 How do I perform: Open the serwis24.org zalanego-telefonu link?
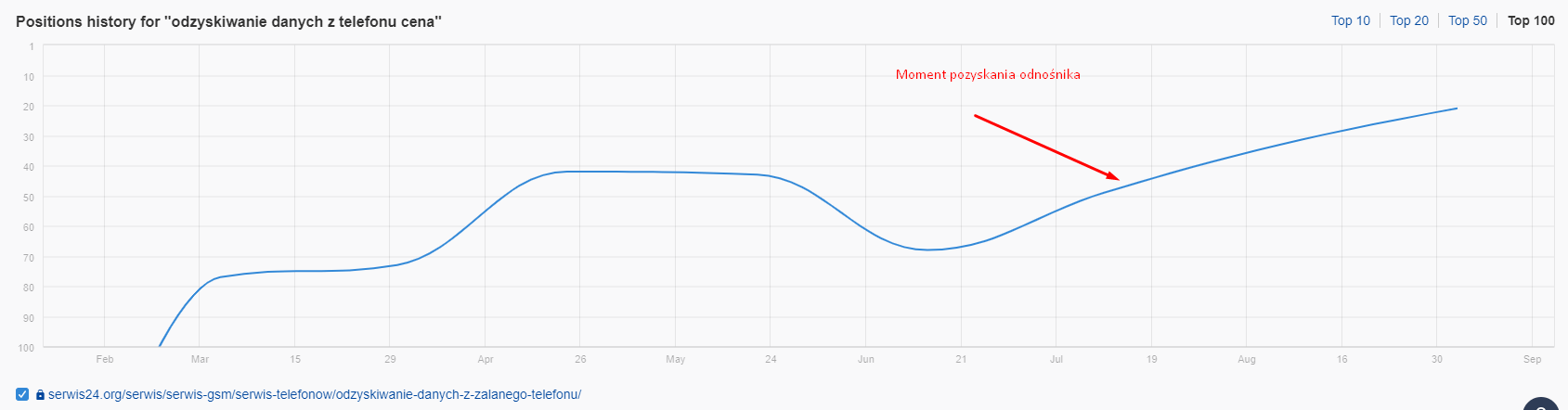pyautogui.click(x=315, y=394)
